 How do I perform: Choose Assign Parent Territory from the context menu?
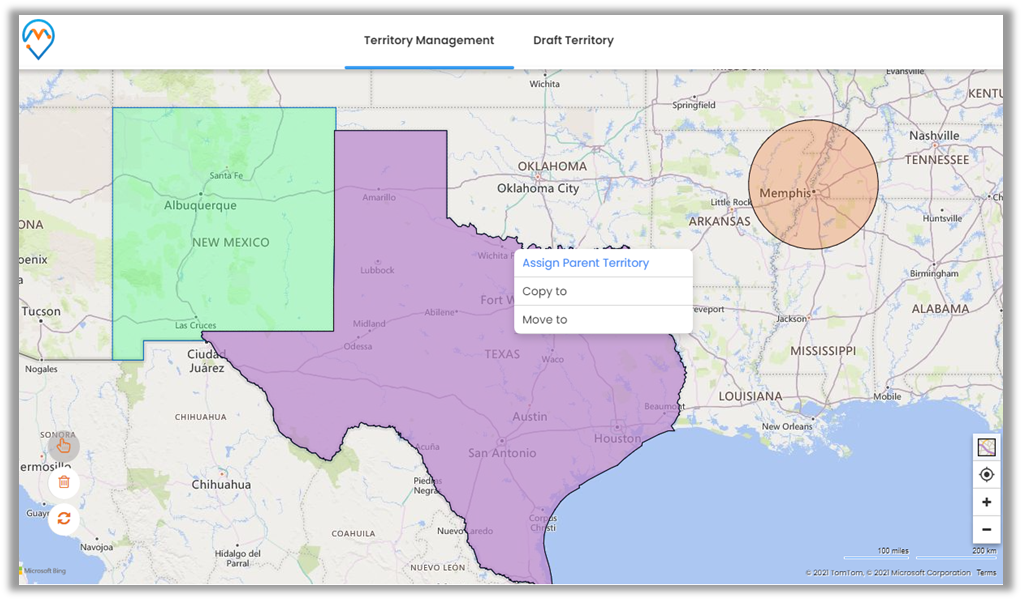(586, 263)
